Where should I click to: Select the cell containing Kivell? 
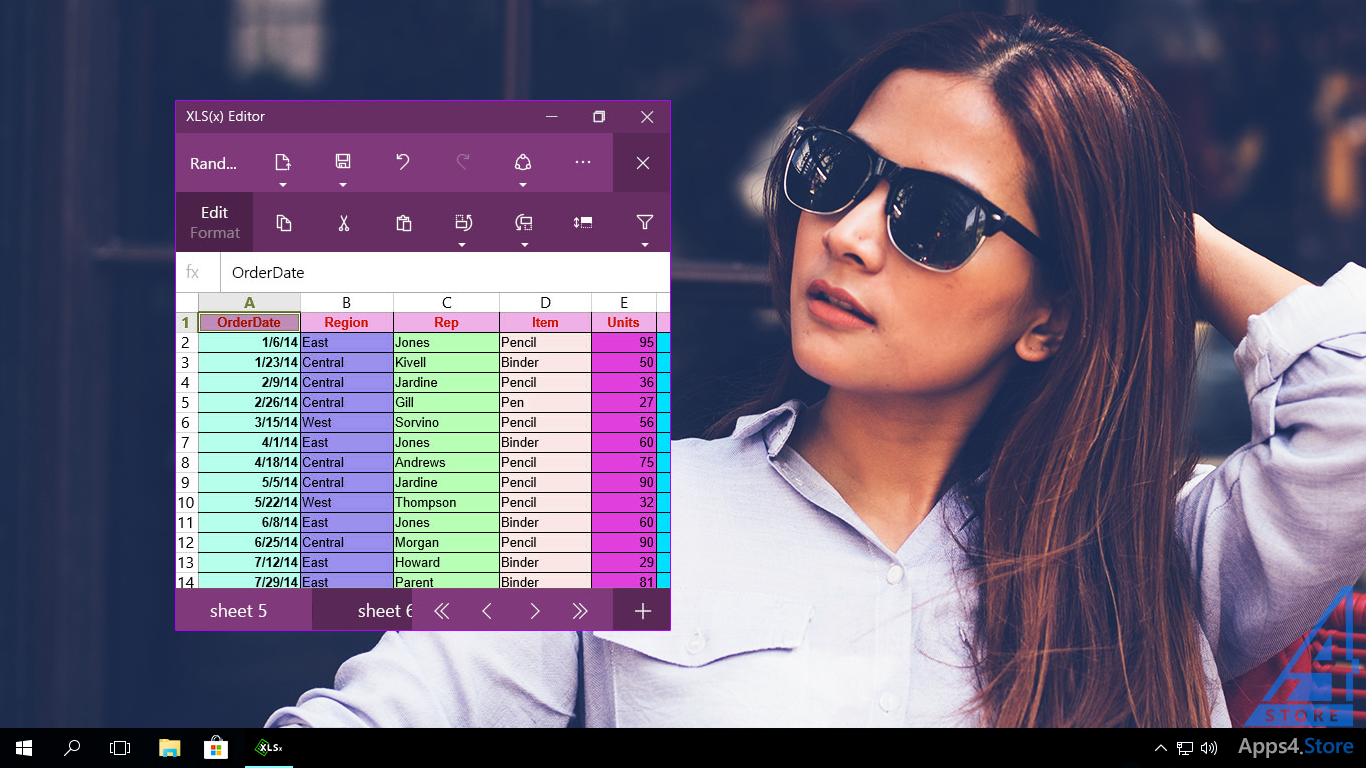point(446,362)
